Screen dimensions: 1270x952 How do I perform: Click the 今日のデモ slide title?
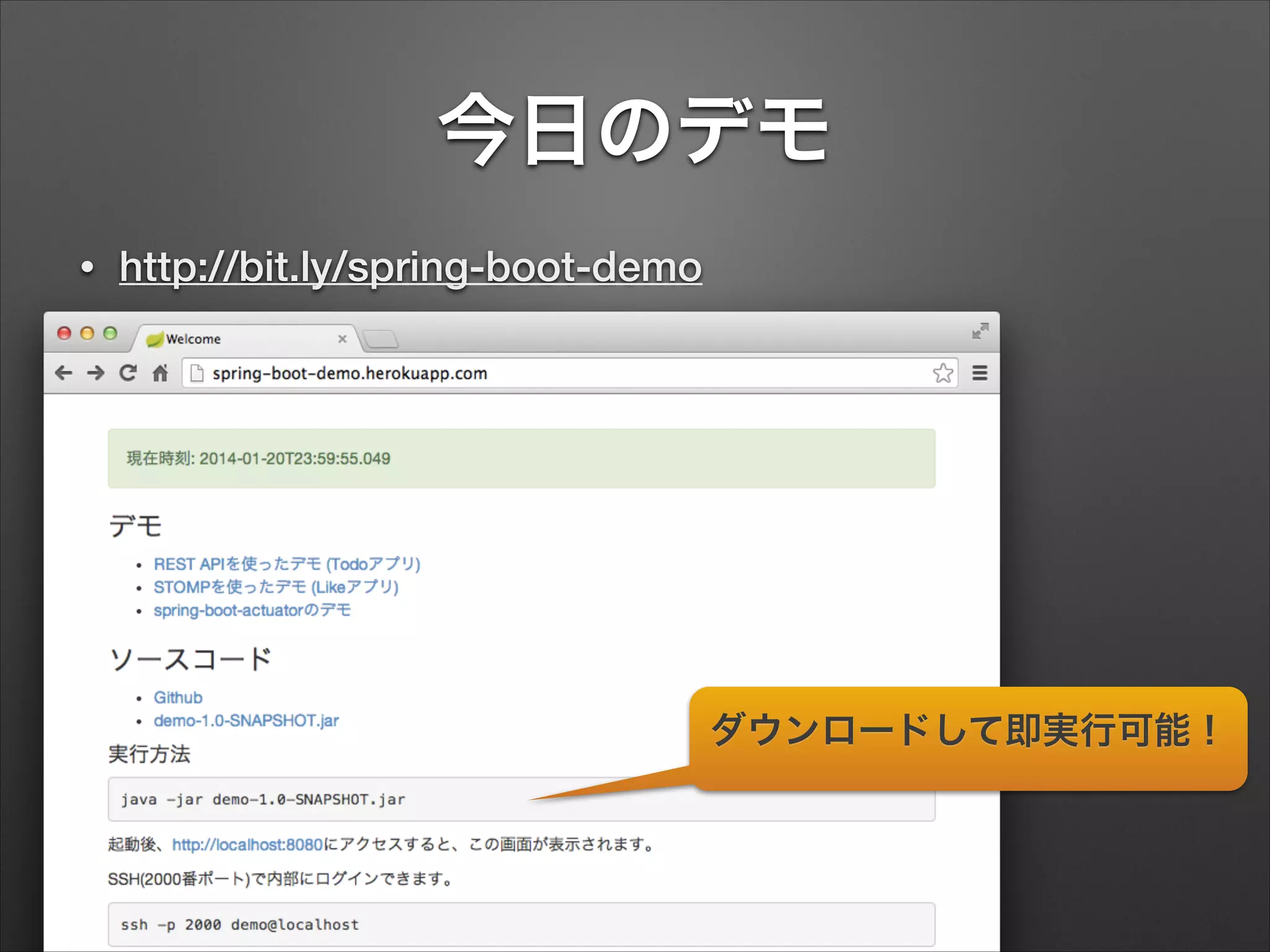tap(634, 130)
